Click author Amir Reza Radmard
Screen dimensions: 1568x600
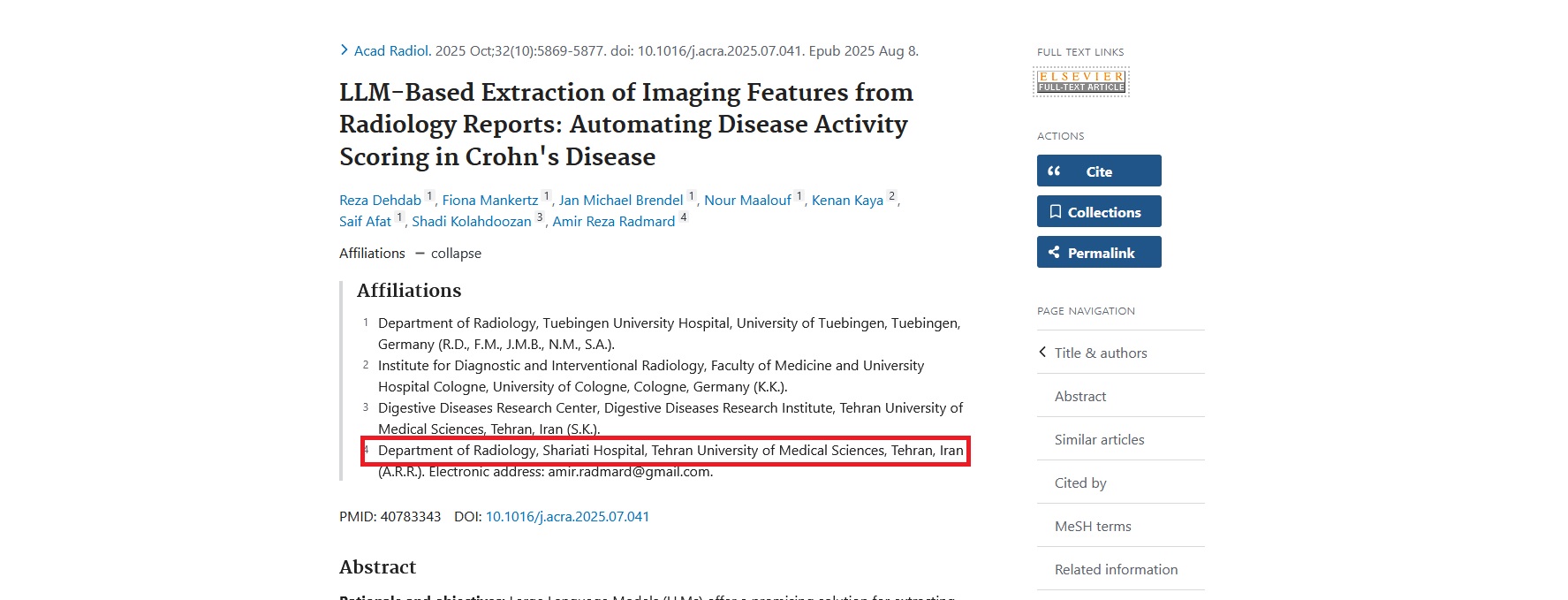coord(613,222)
